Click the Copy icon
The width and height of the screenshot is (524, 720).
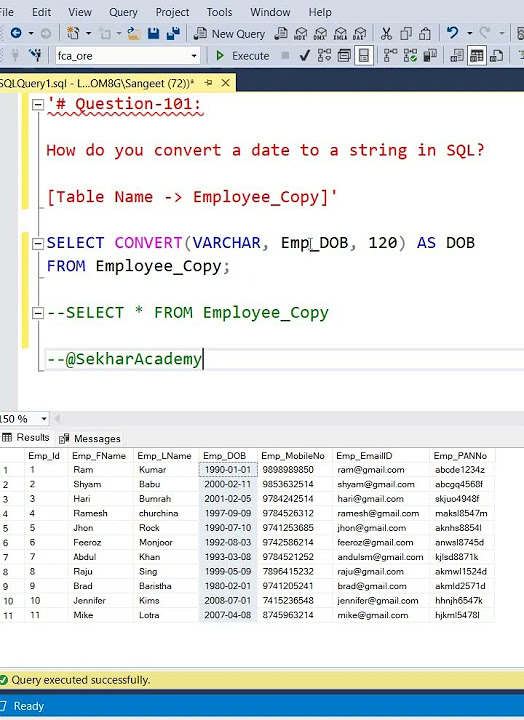(x=406, y=34)
